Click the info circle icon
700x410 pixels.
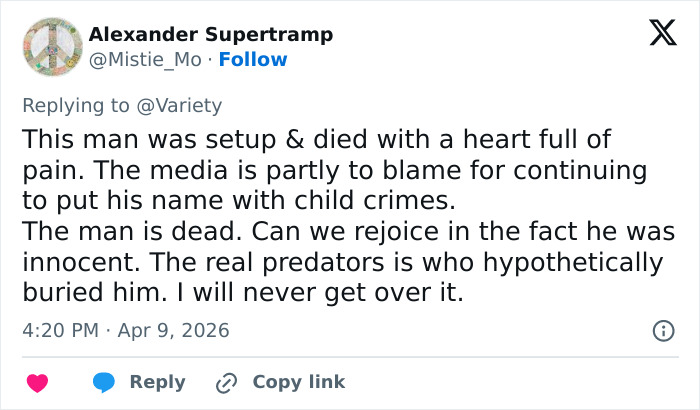click(x=661, y=330)
